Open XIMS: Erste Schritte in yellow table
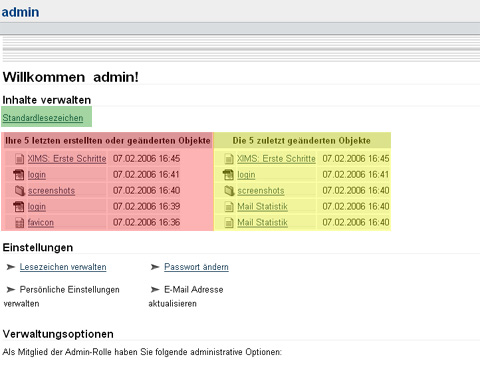 276,159
